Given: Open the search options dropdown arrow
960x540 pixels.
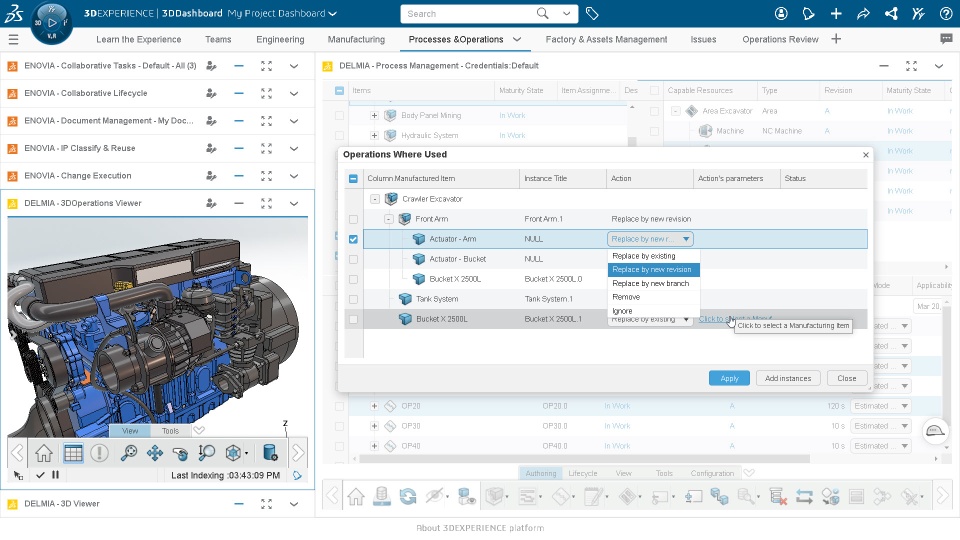Looking at the screenshot, I should (566, 13).
